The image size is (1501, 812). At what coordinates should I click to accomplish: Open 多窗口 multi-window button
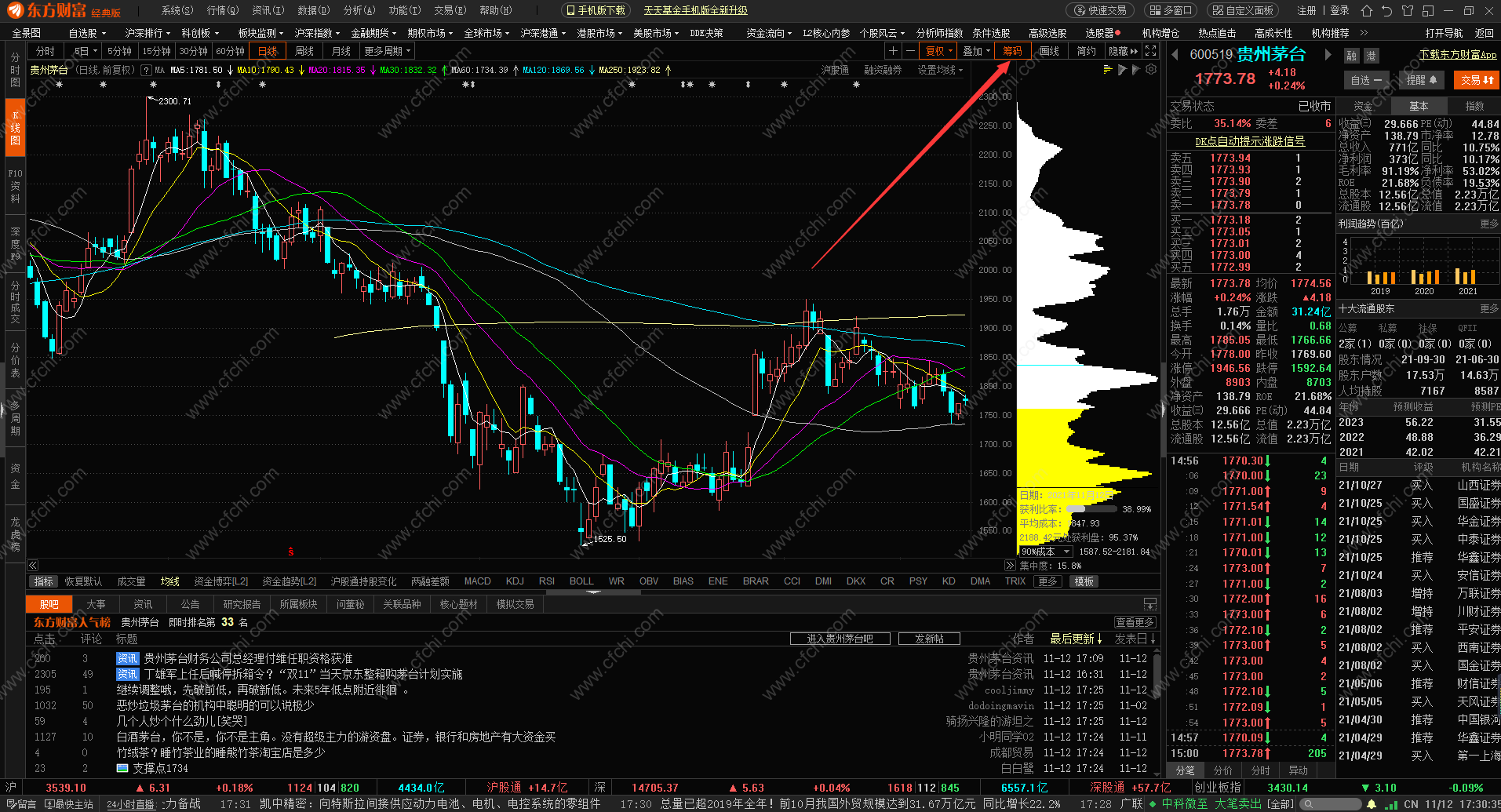coord(1170,10)
